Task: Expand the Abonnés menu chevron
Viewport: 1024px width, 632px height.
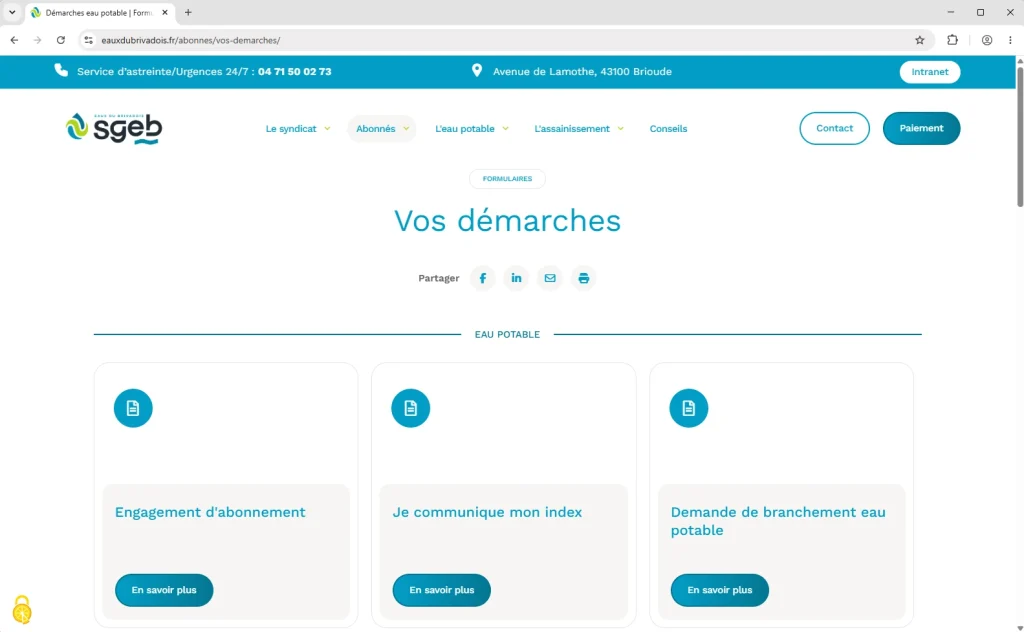Action: 406,129
